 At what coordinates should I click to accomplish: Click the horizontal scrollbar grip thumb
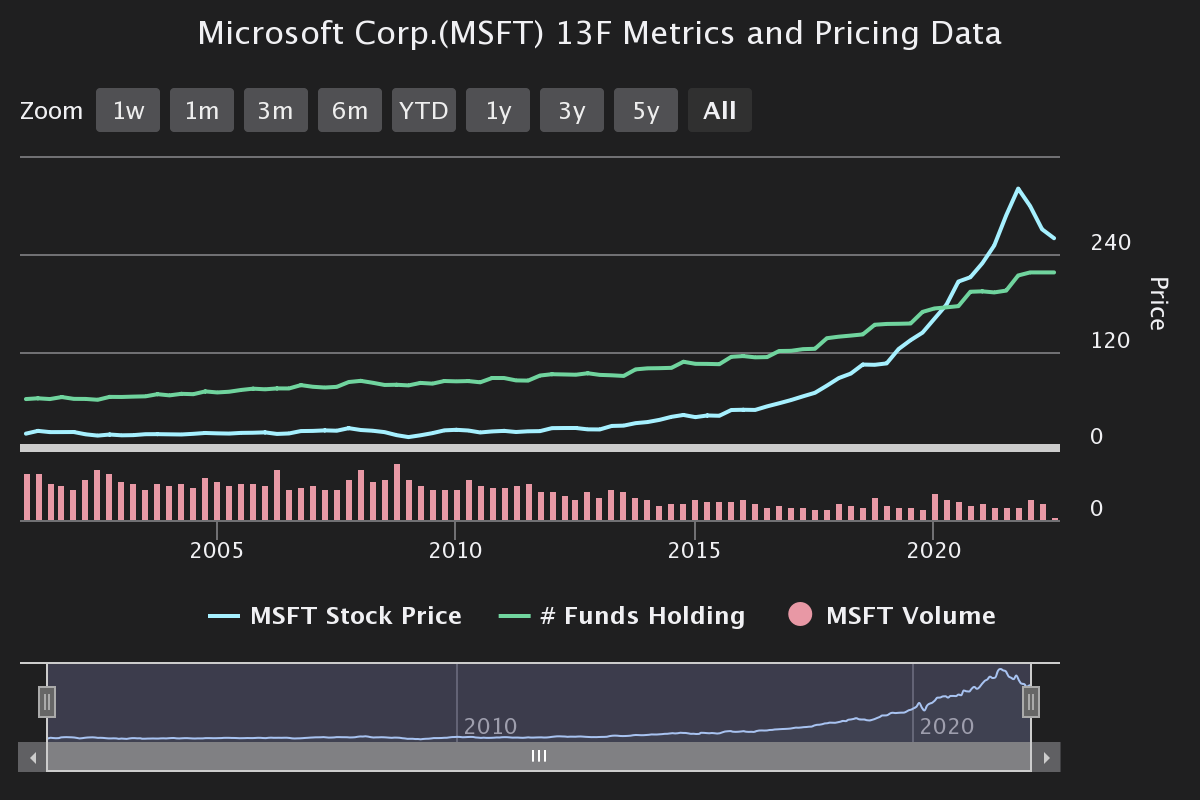coord(539,757)
